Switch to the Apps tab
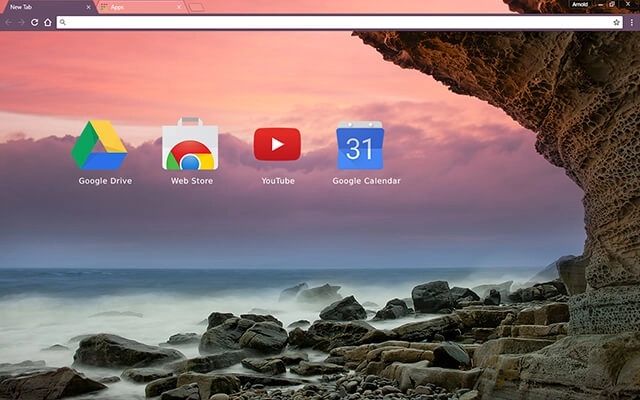This screenshot has width=640, height=400. pos(140,7)
